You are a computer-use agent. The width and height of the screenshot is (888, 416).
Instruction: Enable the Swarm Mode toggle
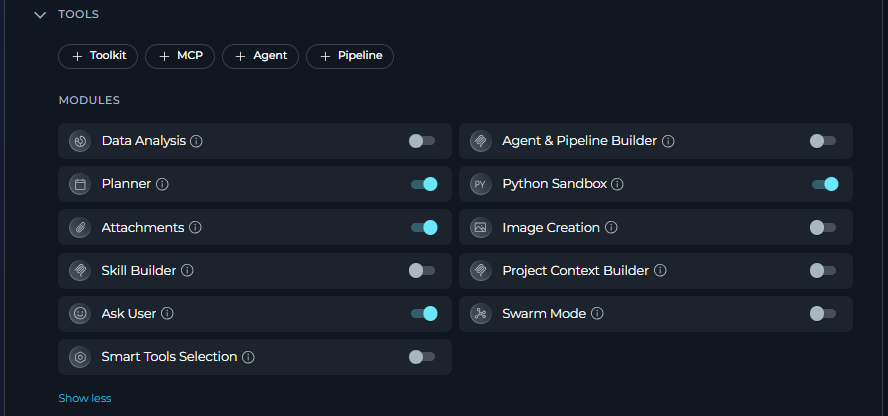click(x=823, y=314)
